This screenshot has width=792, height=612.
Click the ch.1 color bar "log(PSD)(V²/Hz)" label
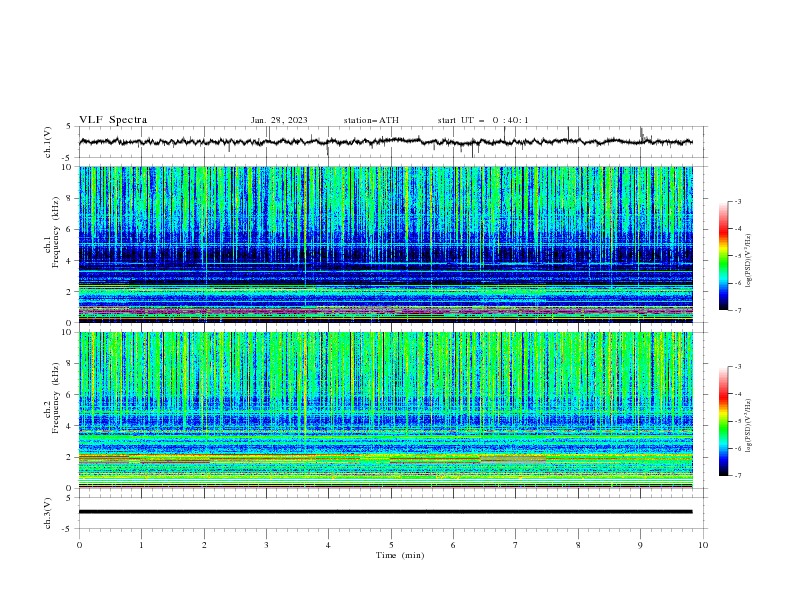(x=749, y=261)
